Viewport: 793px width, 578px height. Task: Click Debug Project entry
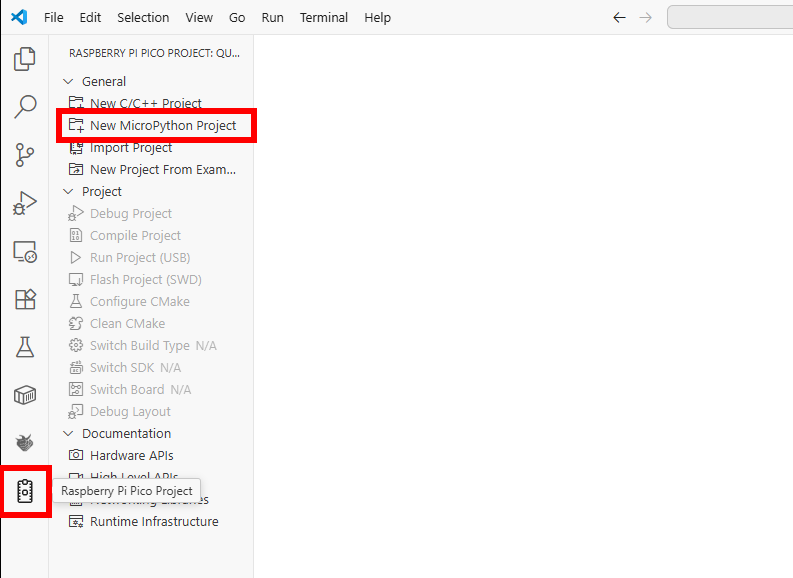(152, 213)
